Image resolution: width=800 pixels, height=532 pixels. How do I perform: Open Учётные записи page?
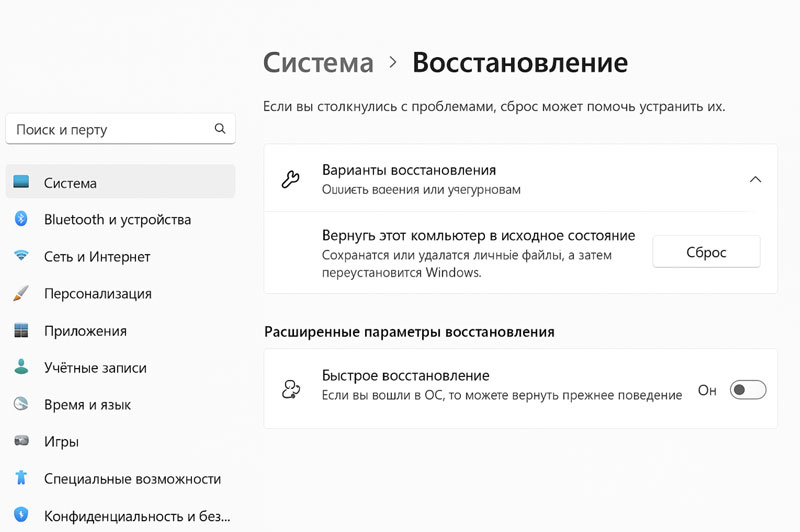click(120, 367)
